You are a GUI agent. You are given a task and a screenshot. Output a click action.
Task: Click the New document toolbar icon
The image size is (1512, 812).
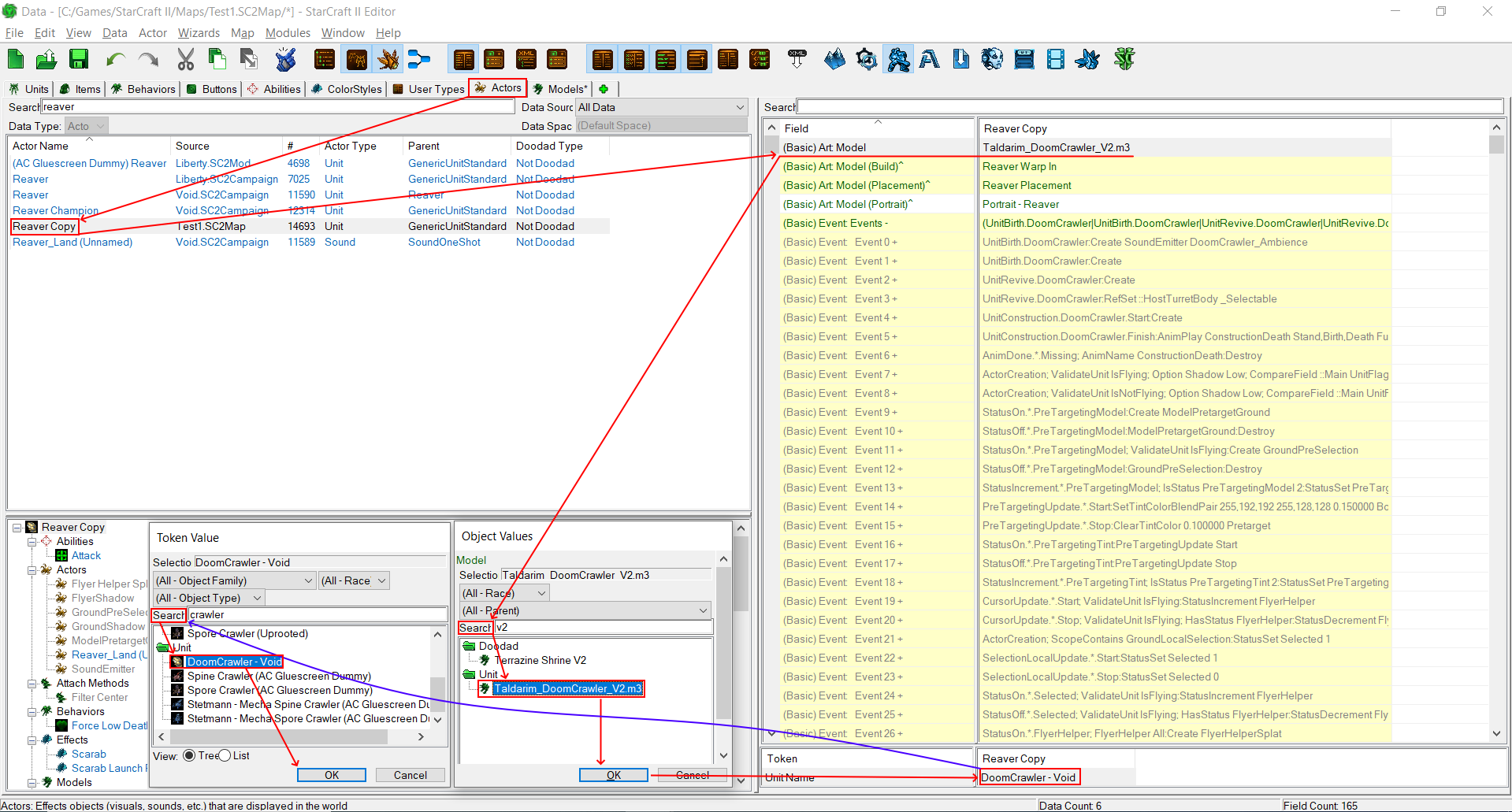16,59
